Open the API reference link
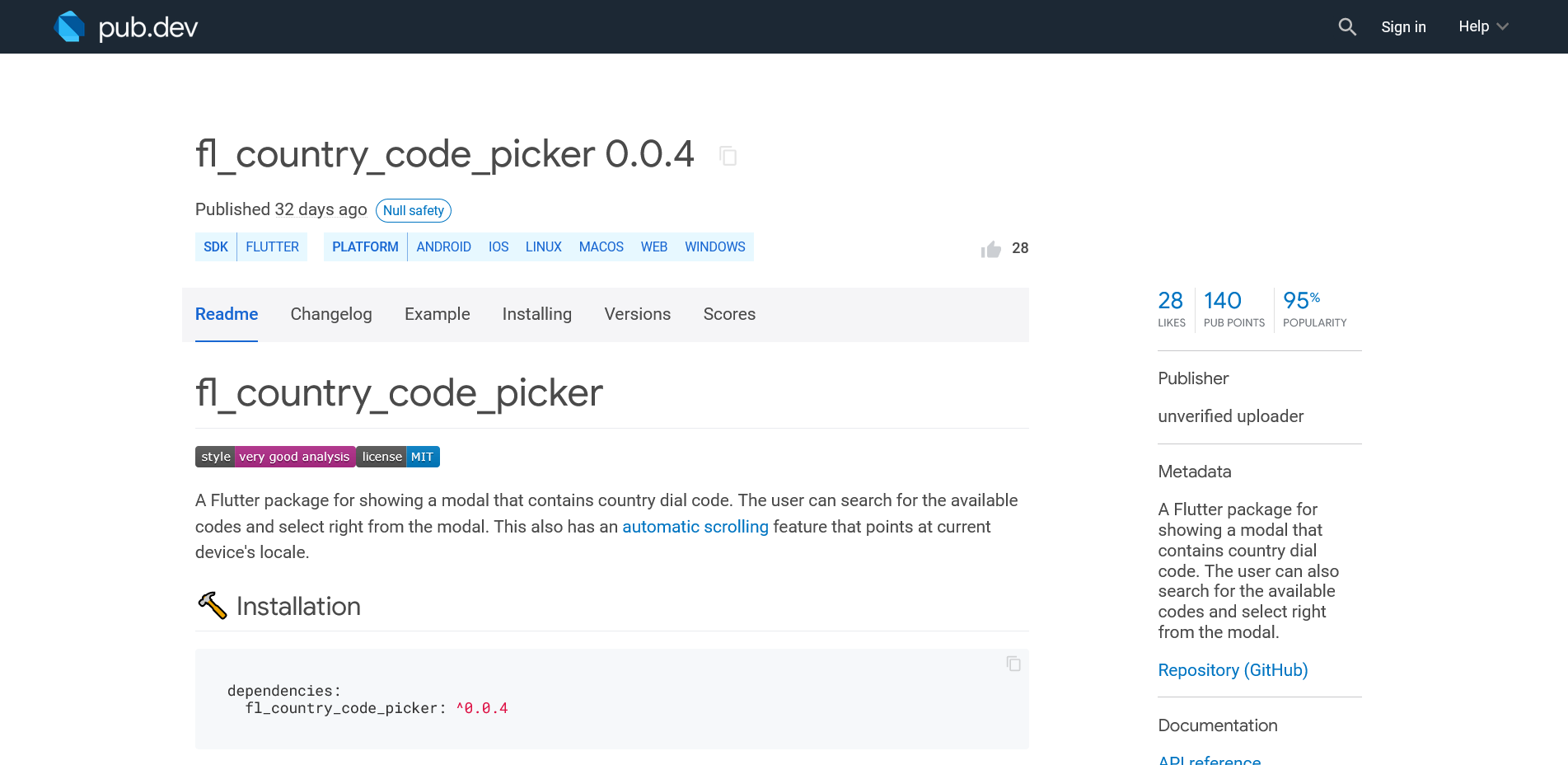 1210,759
